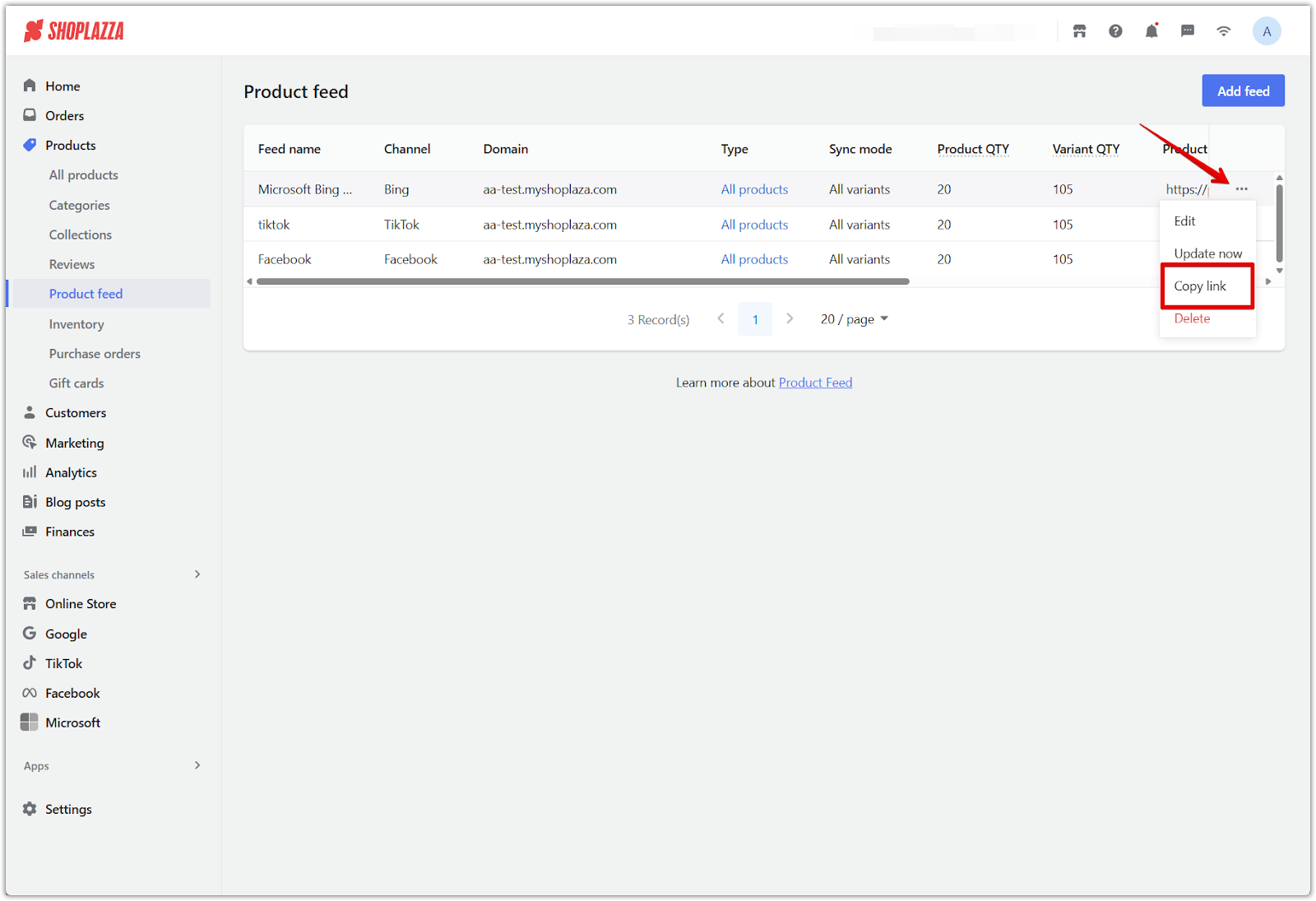
Task: Open the notifications bell
Action: click(1151, 31)
